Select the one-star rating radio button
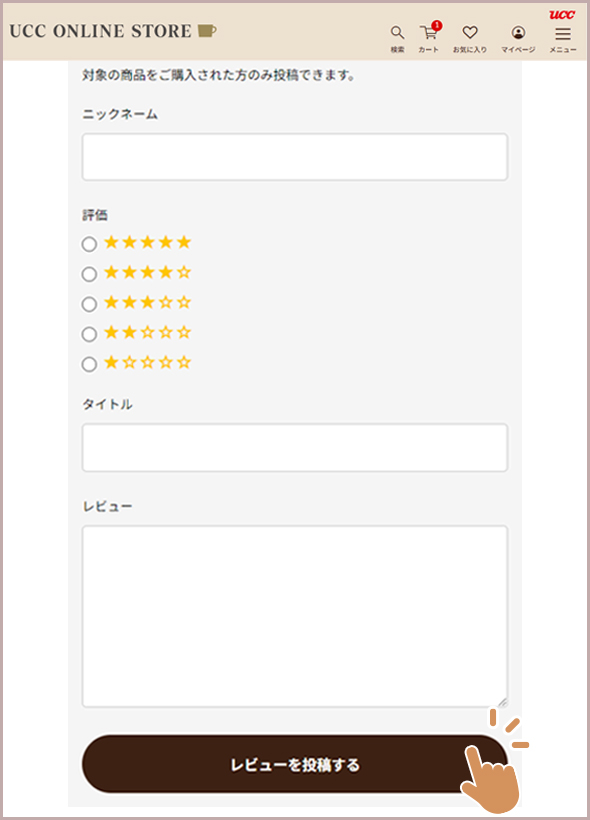The width and height of the screenshot is (590, 820). tap(89, 364)
